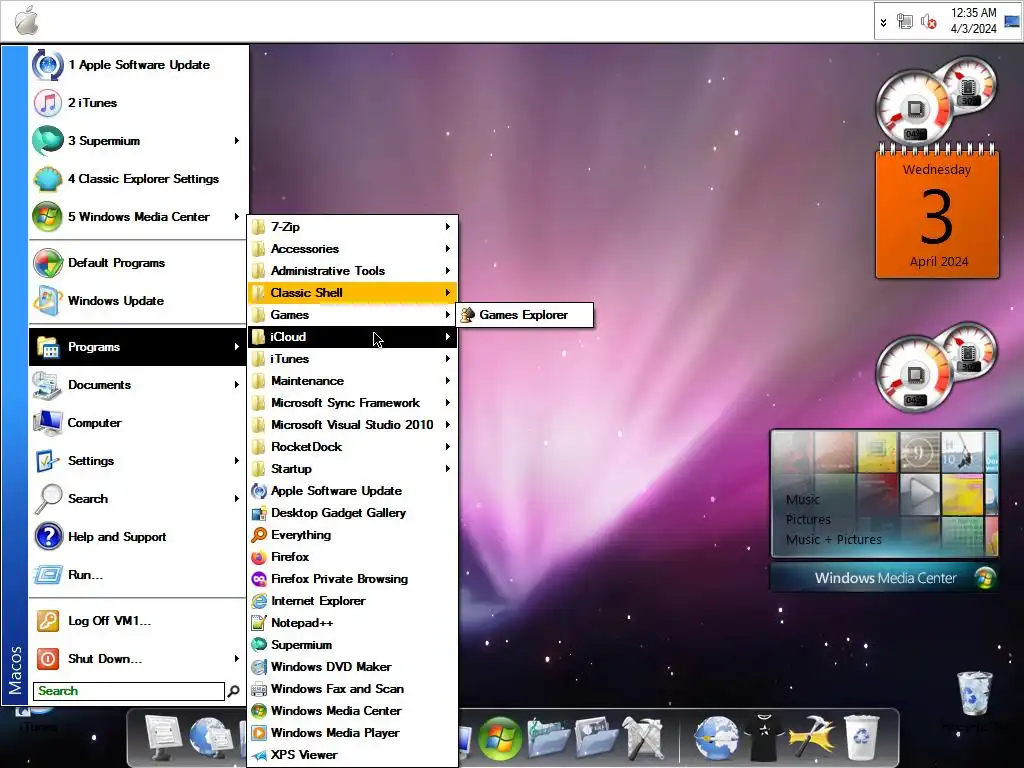Launch Apple Software Update in Programs list
The image size is (1024, 768).
tap(353, 490)
